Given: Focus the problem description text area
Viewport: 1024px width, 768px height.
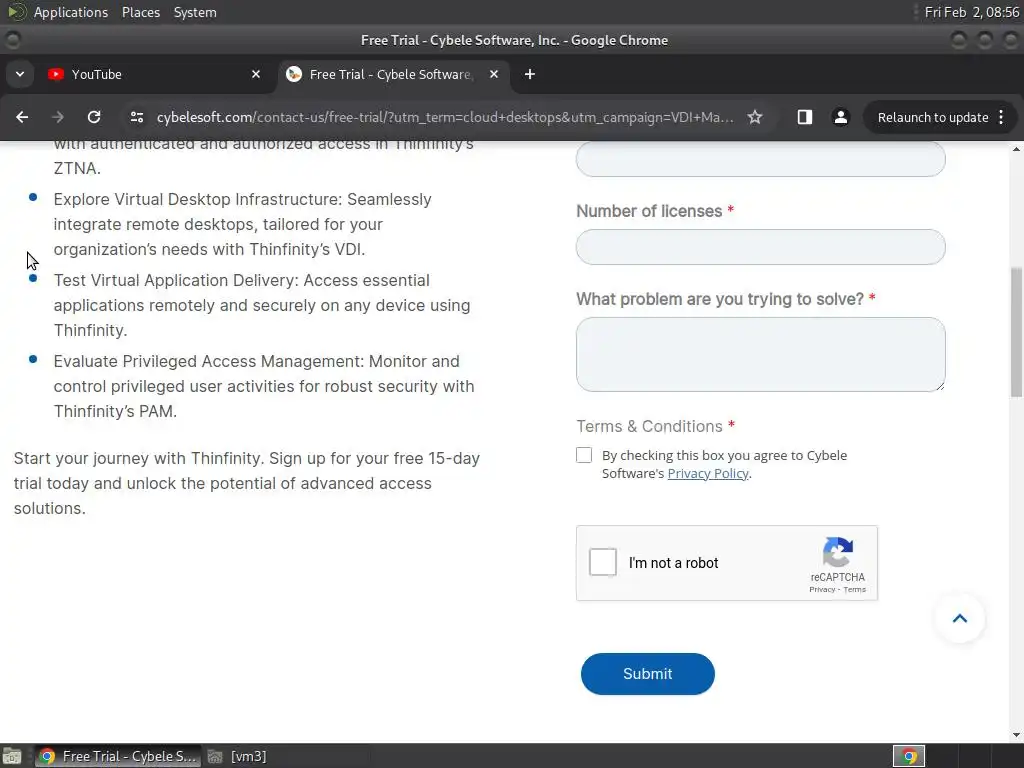Looking at the screenshot, I should tap(760, 355).
